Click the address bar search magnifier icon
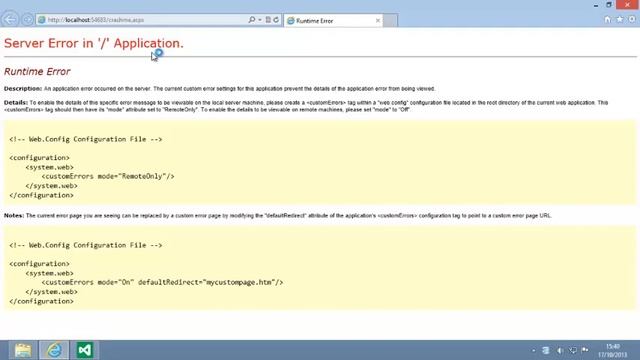Screen dimensions: 640x360 click(251, 20)
